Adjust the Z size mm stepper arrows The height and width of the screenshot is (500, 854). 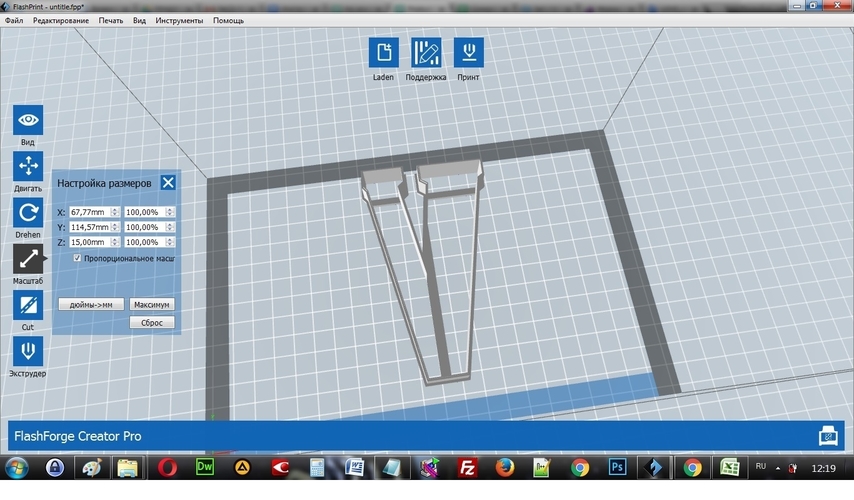(115, 242)
